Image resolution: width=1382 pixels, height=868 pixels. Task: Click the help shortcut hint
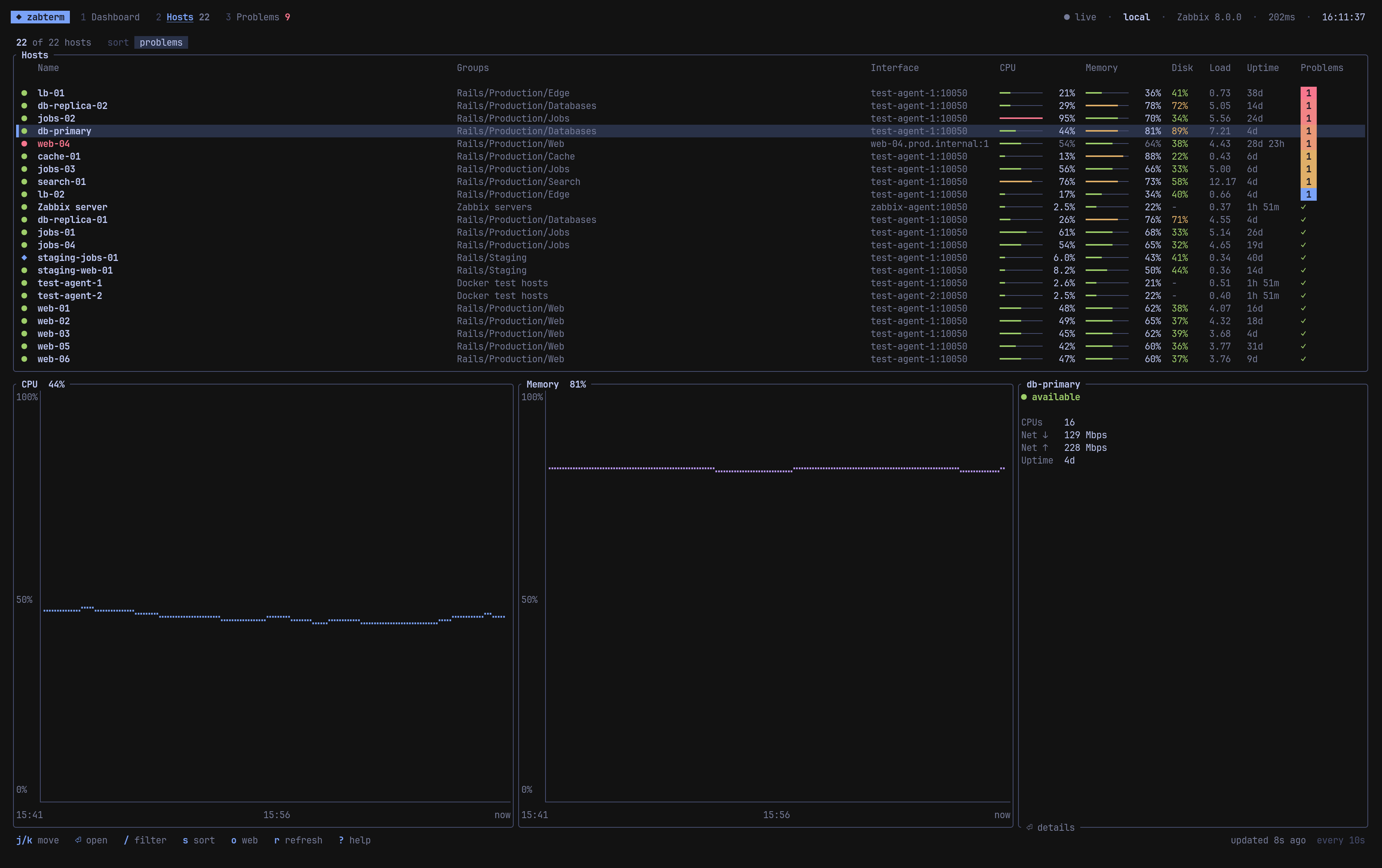[355, 840]
